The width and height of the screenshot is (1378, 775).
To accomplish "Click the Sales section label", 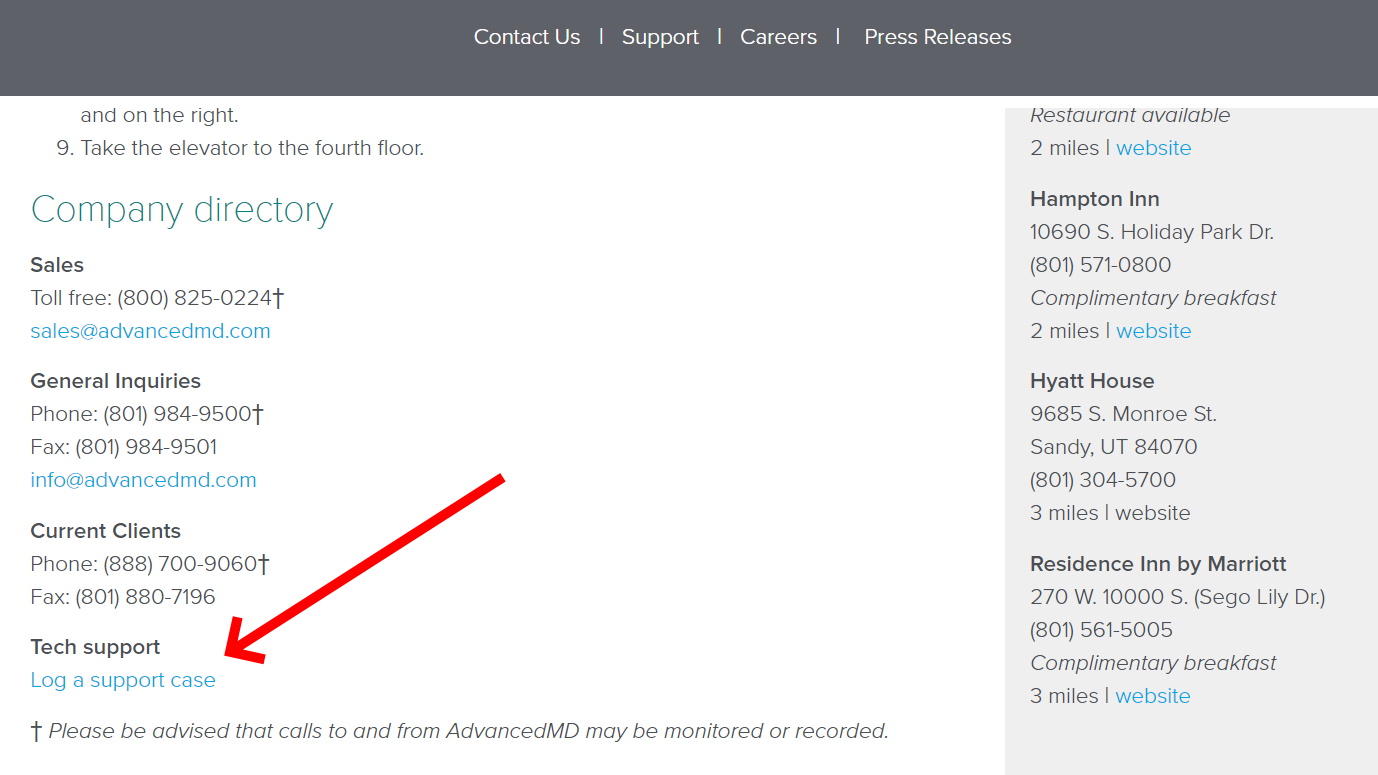I will point(57,265).
